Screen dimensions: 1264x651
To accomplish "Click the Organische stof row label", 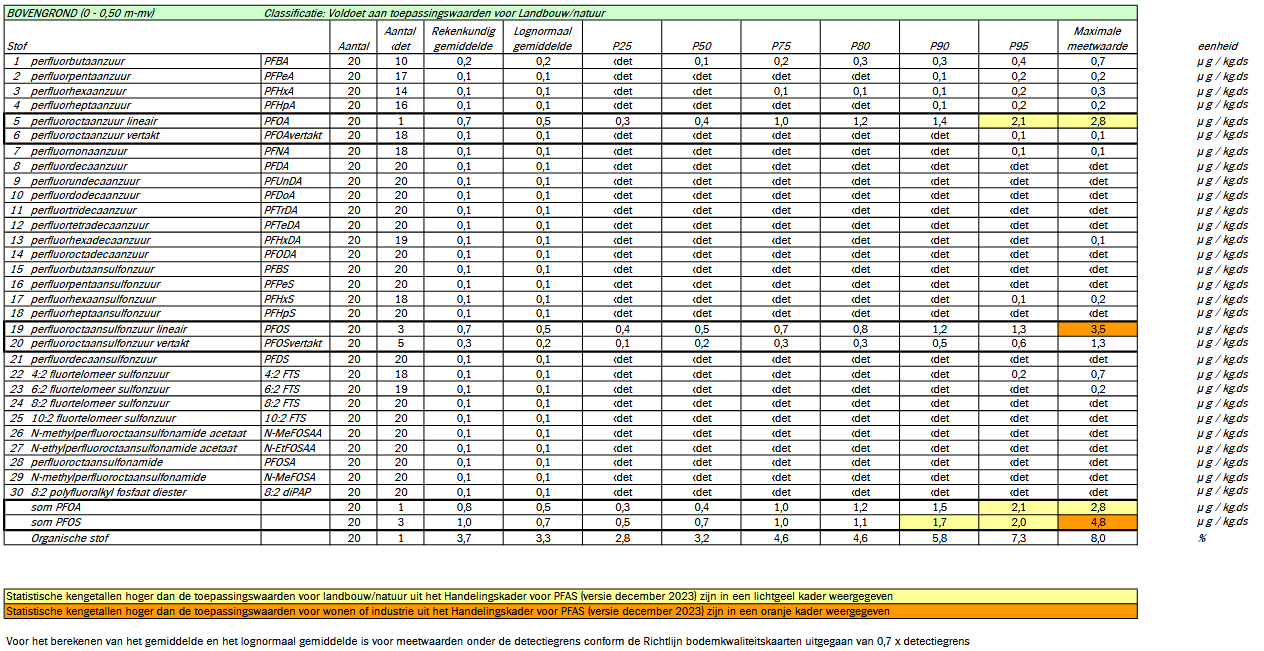I will tap(70, 538).
